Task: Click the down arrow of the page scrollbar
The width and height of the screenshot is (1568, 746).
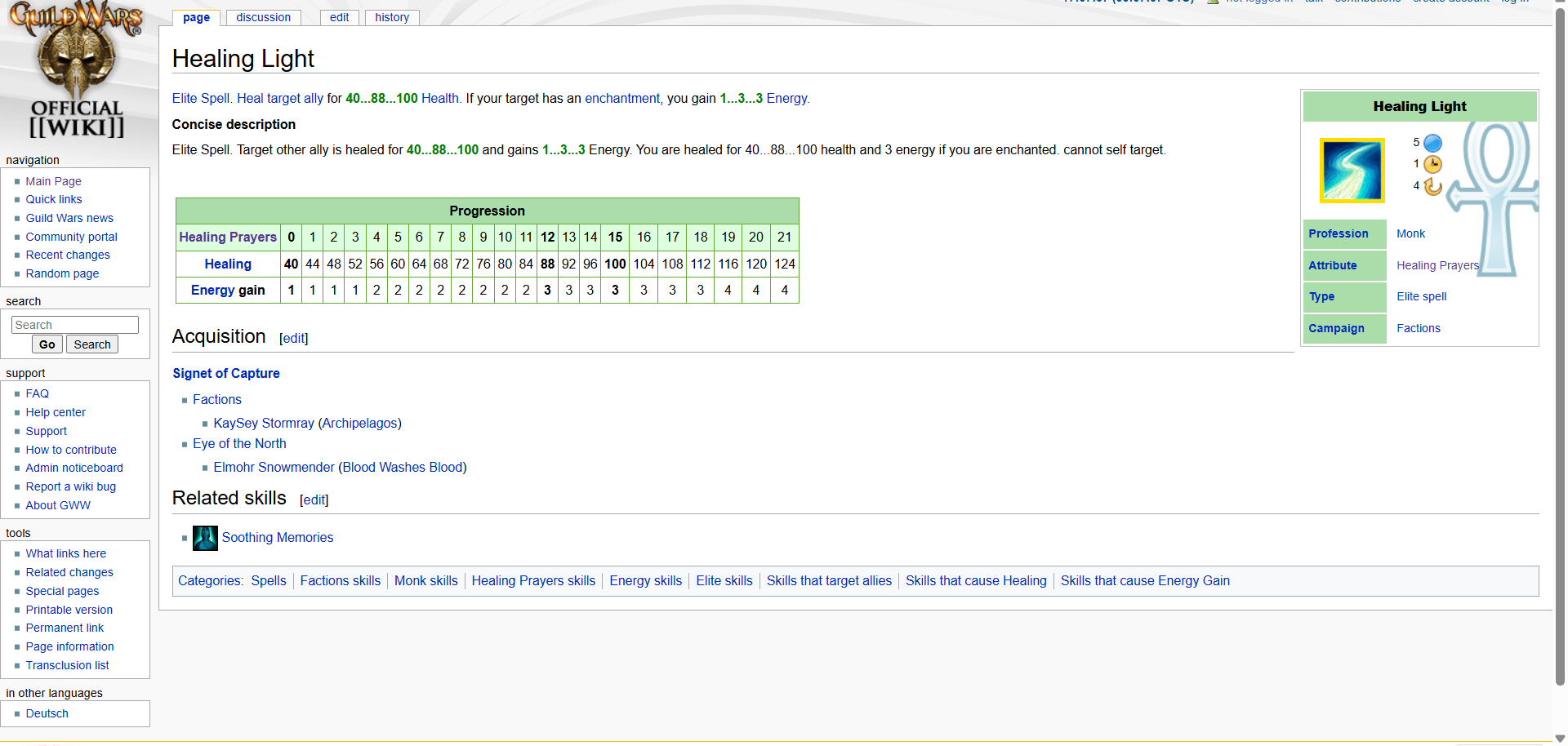Action: click(1560, 739)
